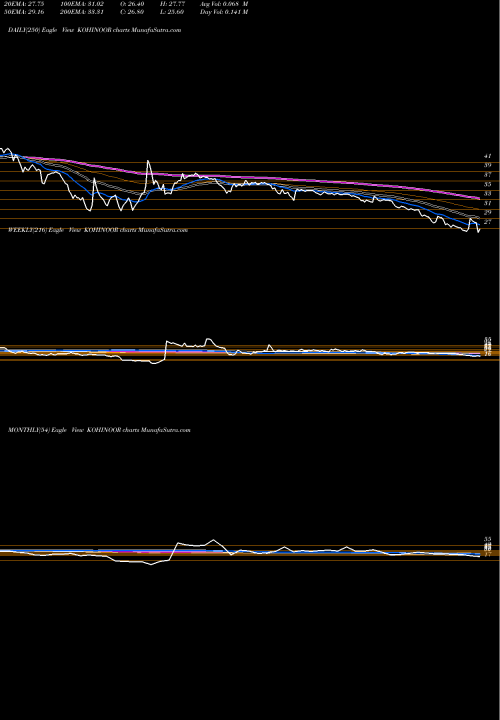This screenshot has height=720, width=500.
Task: Click the 20EMA: 27.75 value
Action: [x=24, y=3]
